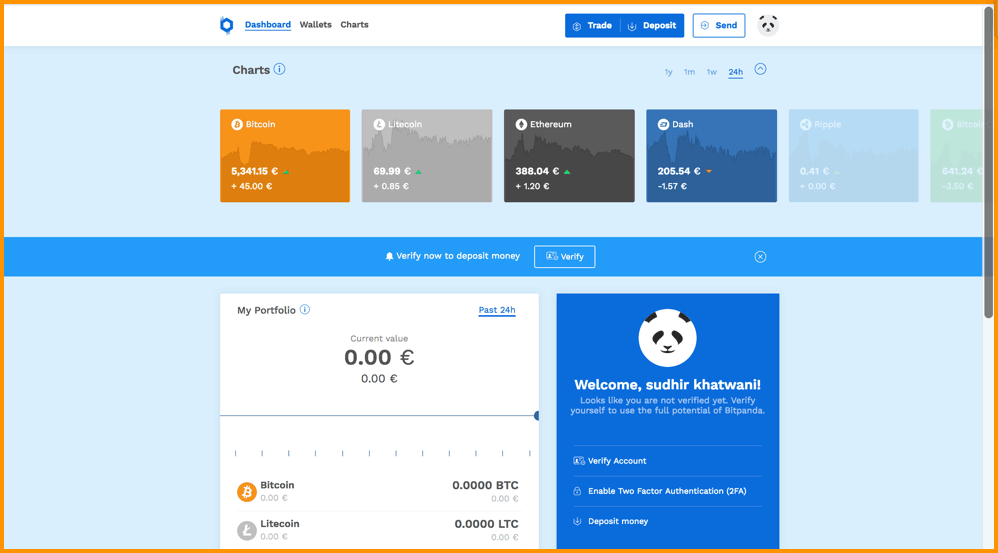The width and height of the screenshot is (998, 553).
Task: Click the portfolio graph end-point marker
Action: click(x=537, y=416)
